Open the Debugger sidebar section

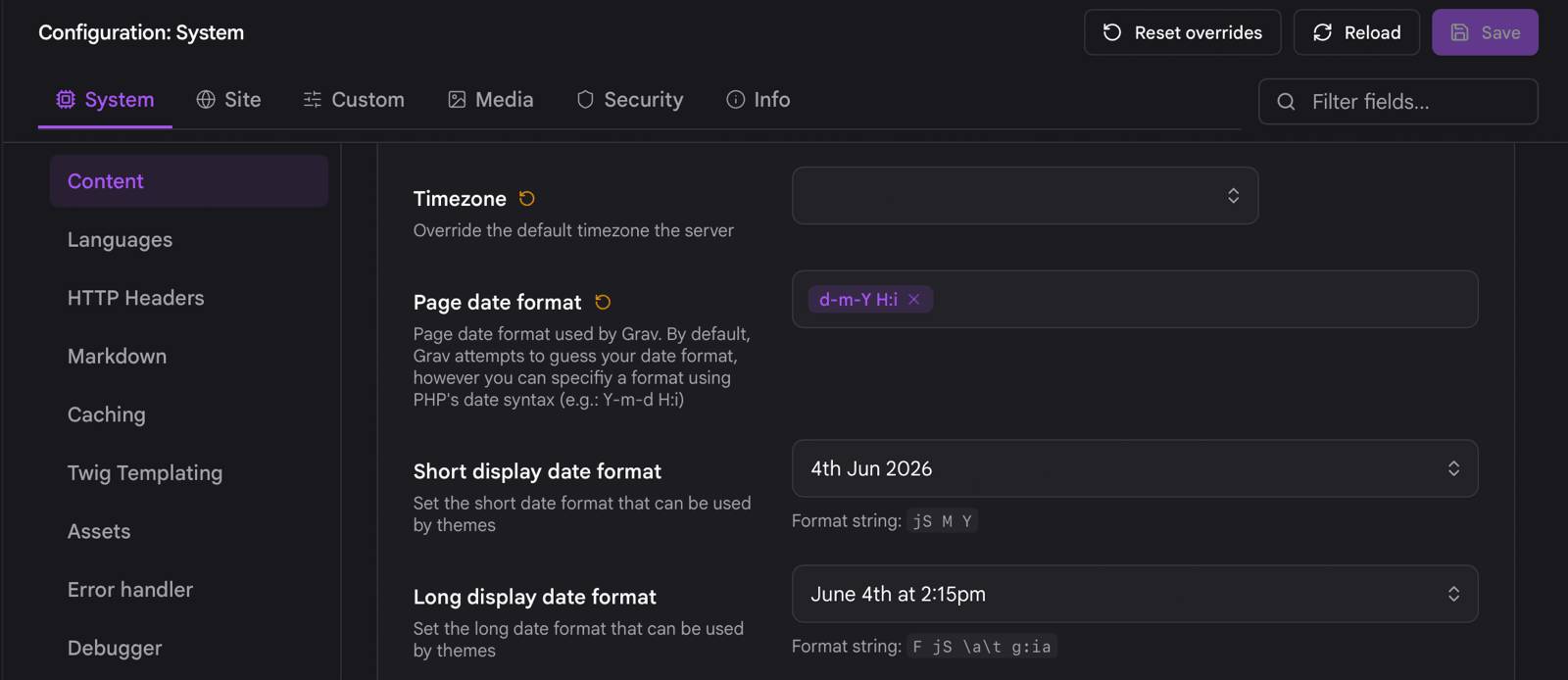(189, 648)
